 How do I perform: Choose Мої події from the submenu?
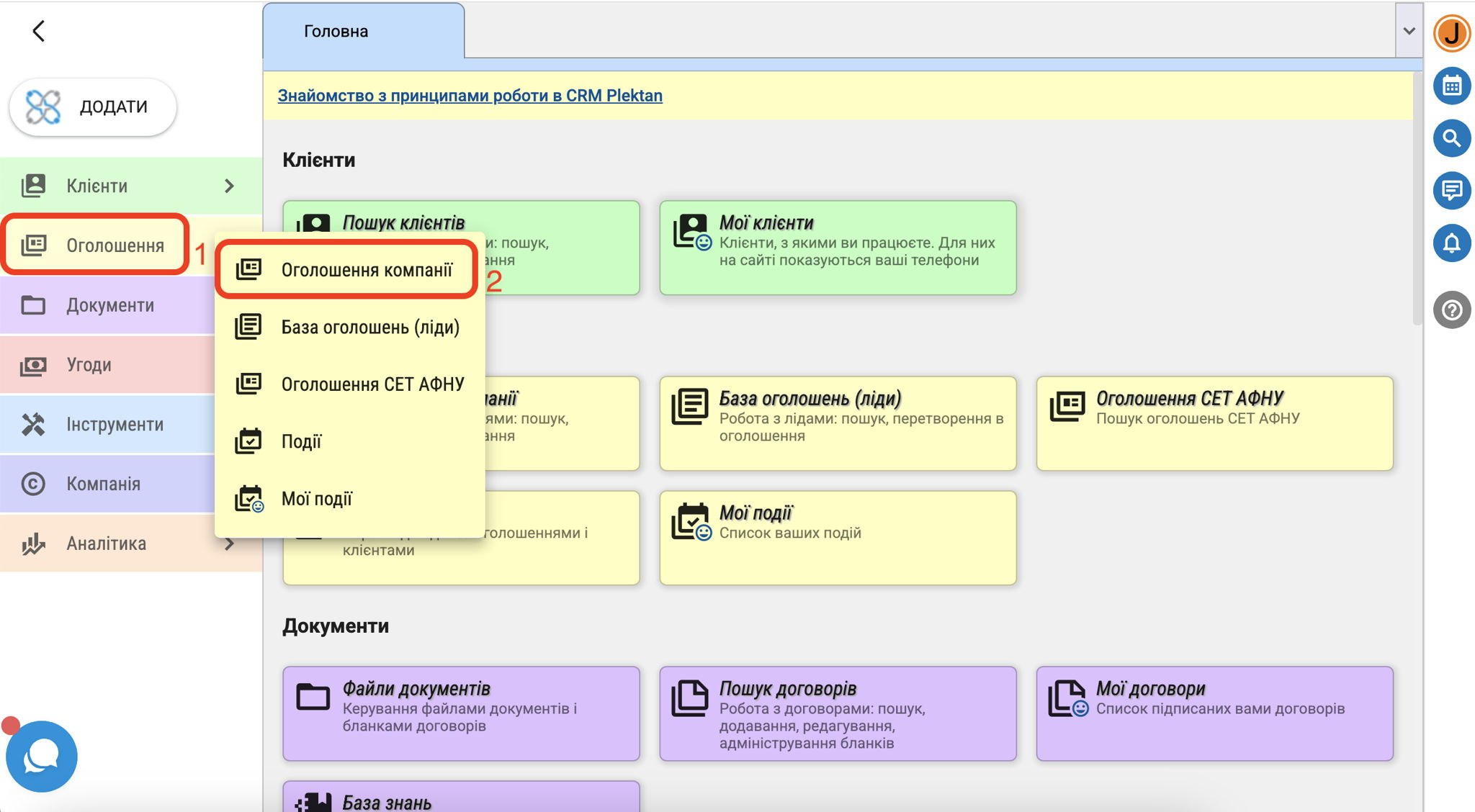pos(316,499)
